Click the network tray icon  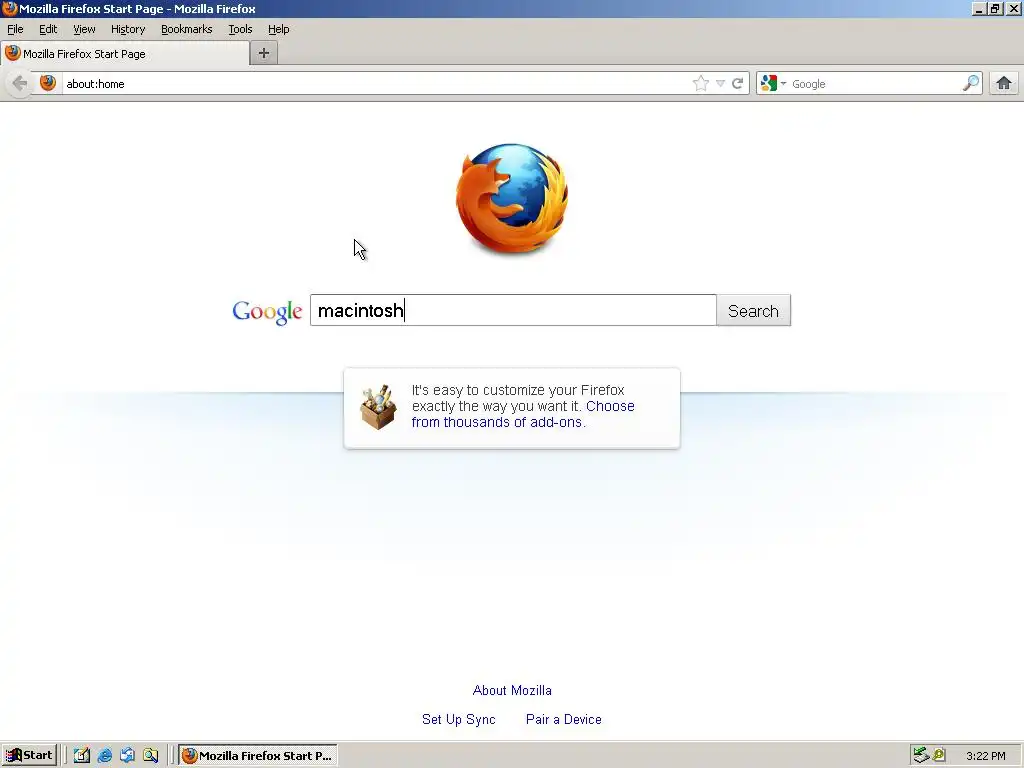(921, 755)
